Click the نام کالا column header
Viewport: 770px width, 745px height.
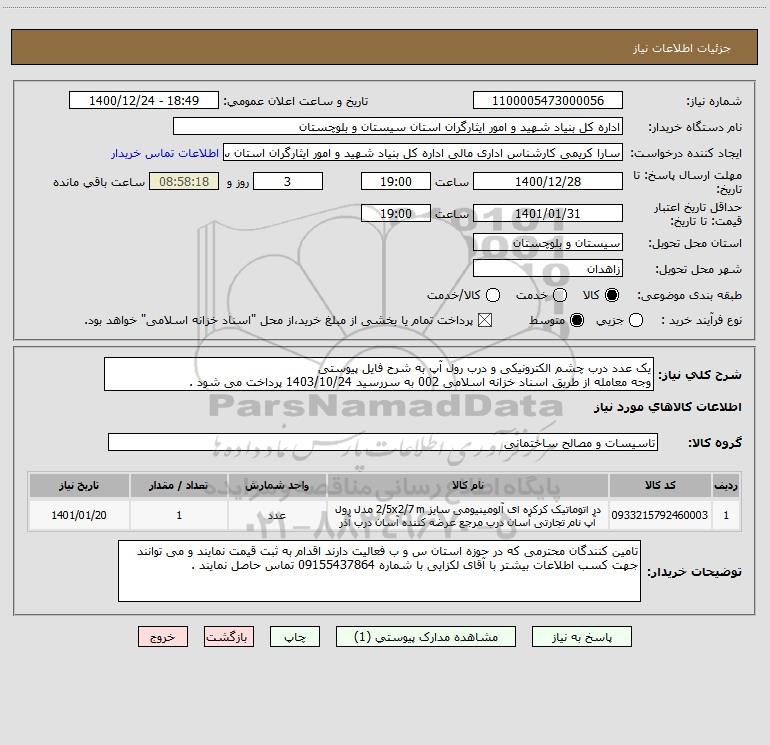pyautogui.click(x=468, y=486)
